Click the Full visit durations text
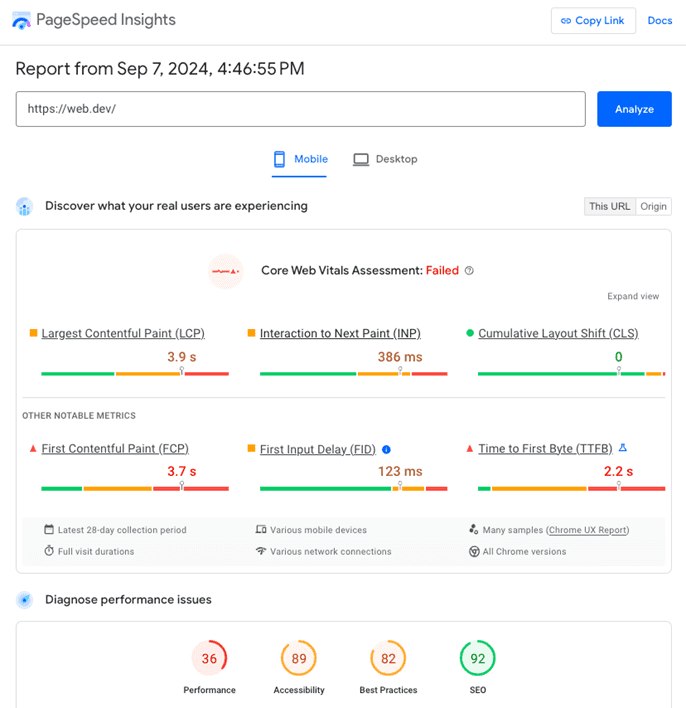 [x=96, y=551]
